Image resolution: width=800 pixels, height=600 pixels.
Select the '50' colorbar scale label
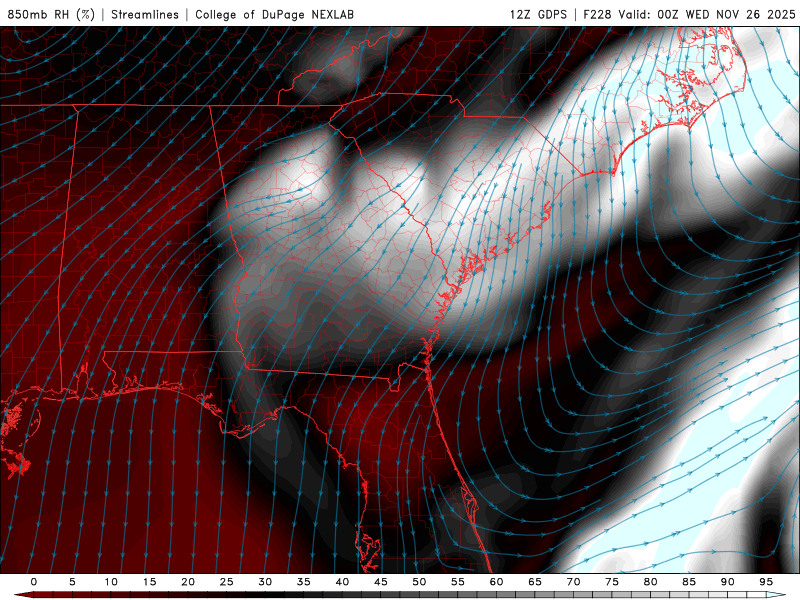coord(419,582)
